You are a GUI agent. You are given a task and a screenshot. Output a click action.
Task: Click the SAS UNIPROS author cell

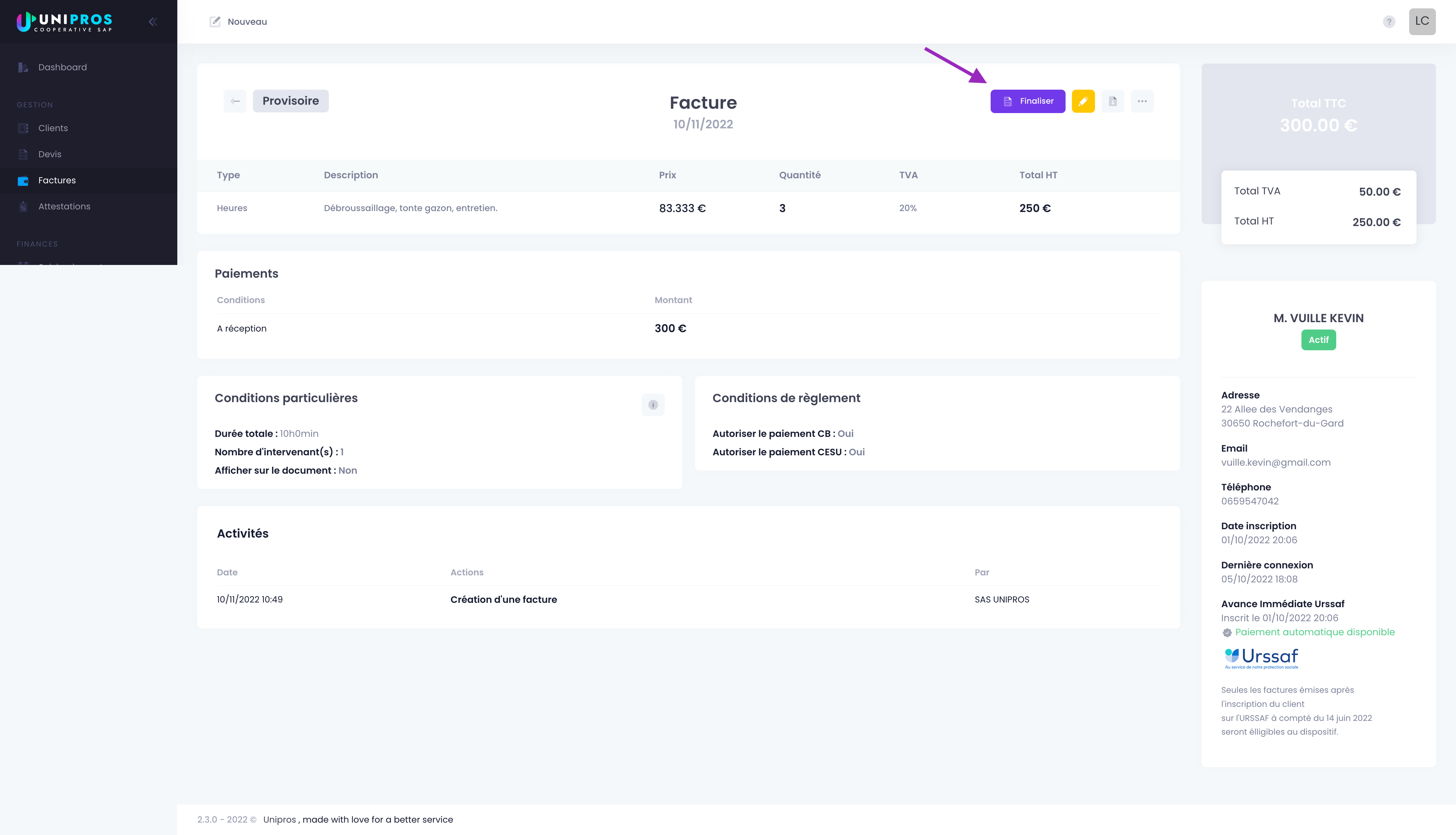(1001, 599)
